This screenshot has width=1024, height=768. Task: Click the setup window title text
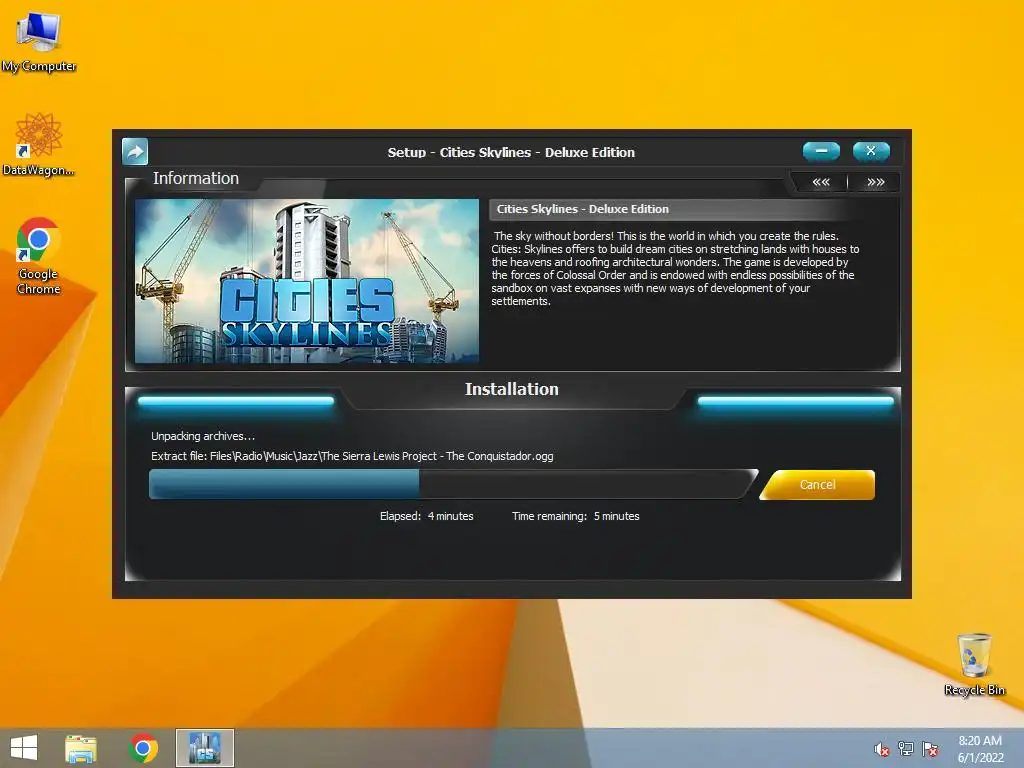pyautogui.click(x=511, y=152)
